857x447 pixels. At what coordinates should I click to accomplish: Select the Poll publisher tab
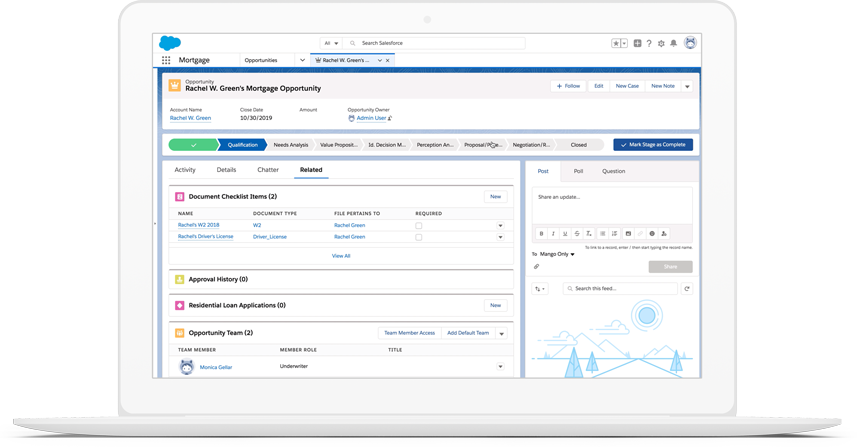pyautogui.click(x=578, y=171)
